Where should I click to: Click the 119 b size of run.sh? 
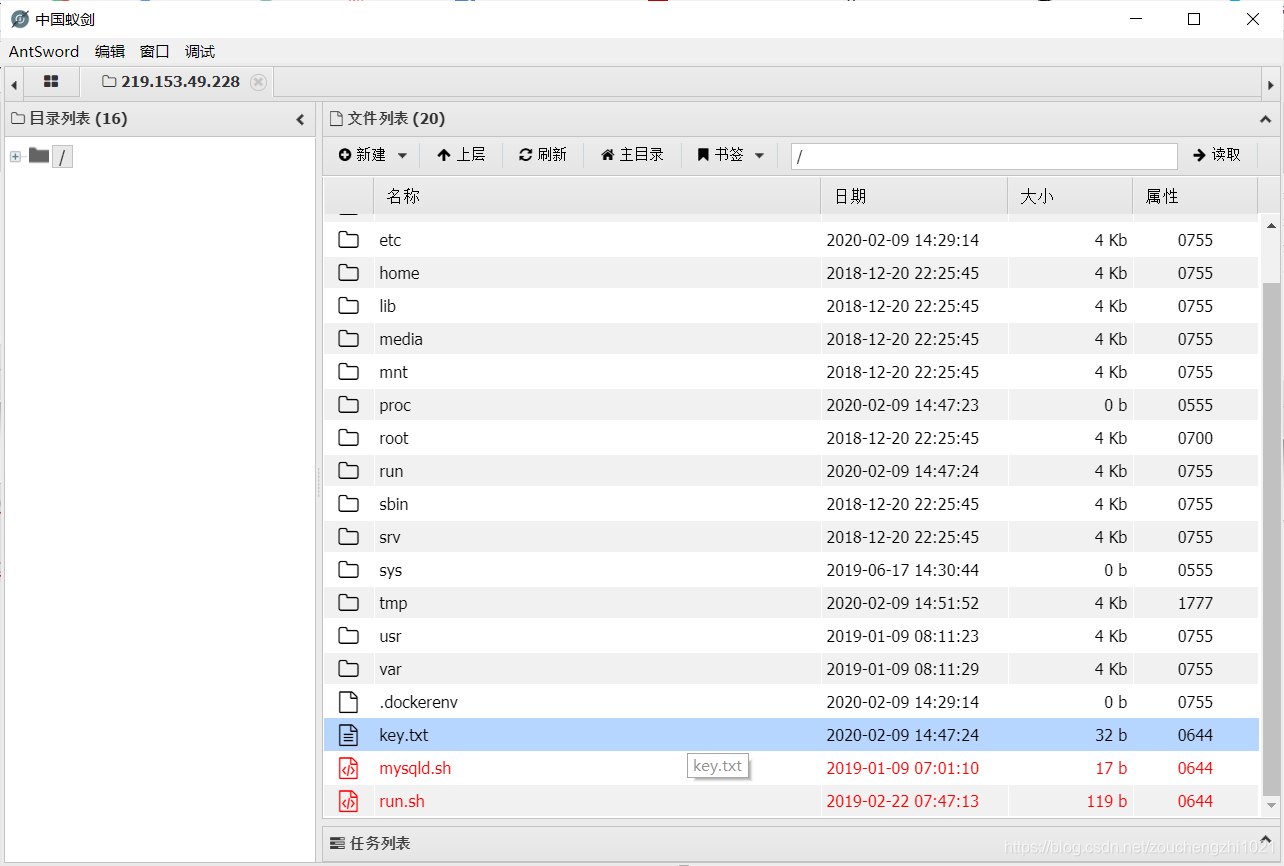click(x=1107, y=801)
